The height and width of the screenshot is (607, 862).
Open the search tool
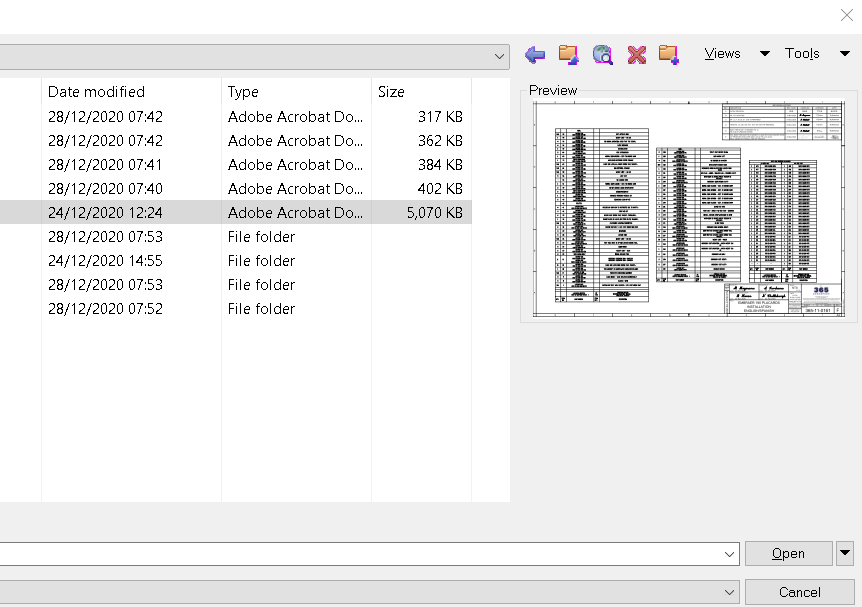(603, 55)
